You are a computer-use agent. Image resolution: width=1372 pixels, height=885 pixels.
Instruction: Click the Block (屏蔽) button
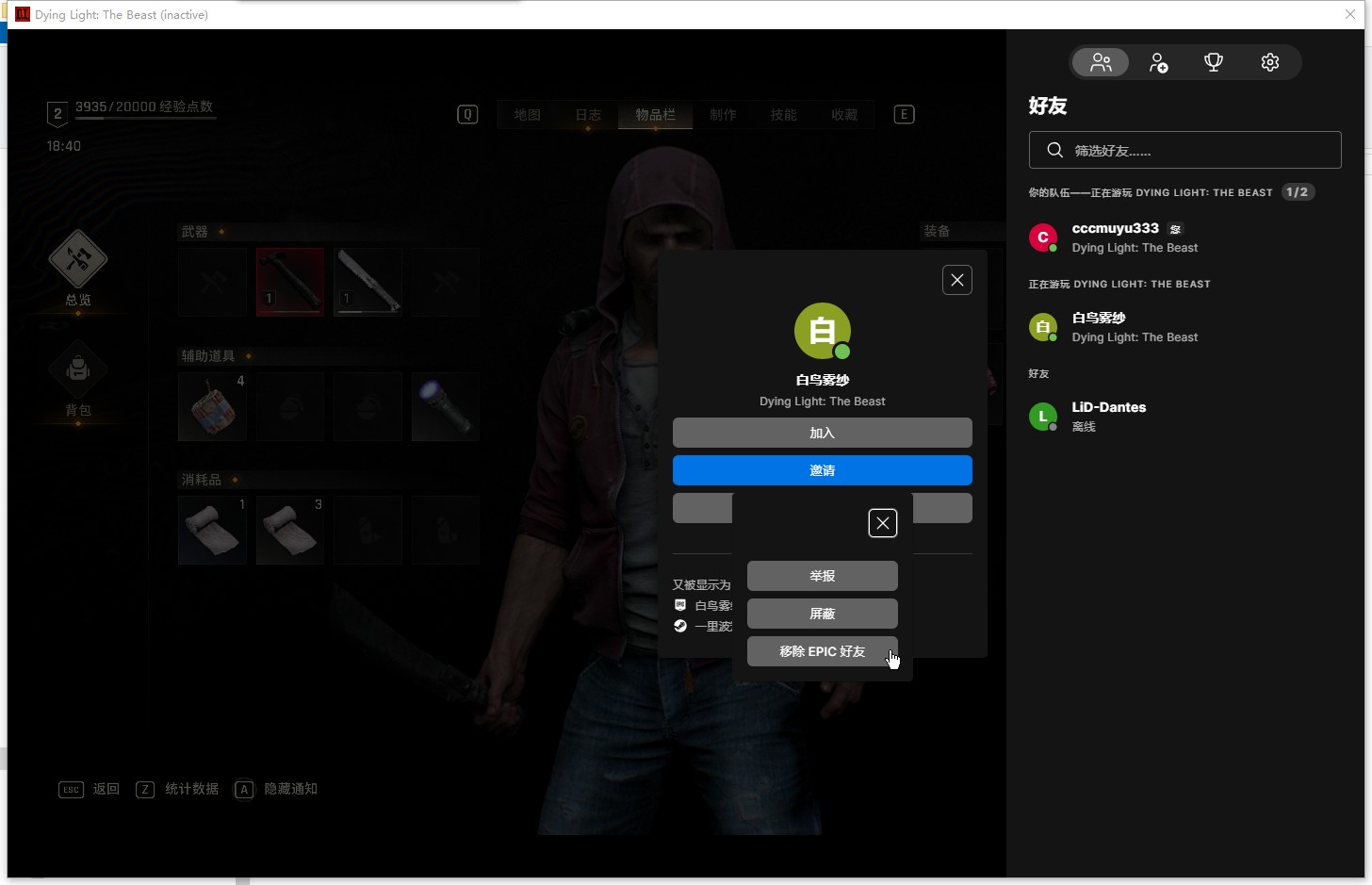[822, 614]
